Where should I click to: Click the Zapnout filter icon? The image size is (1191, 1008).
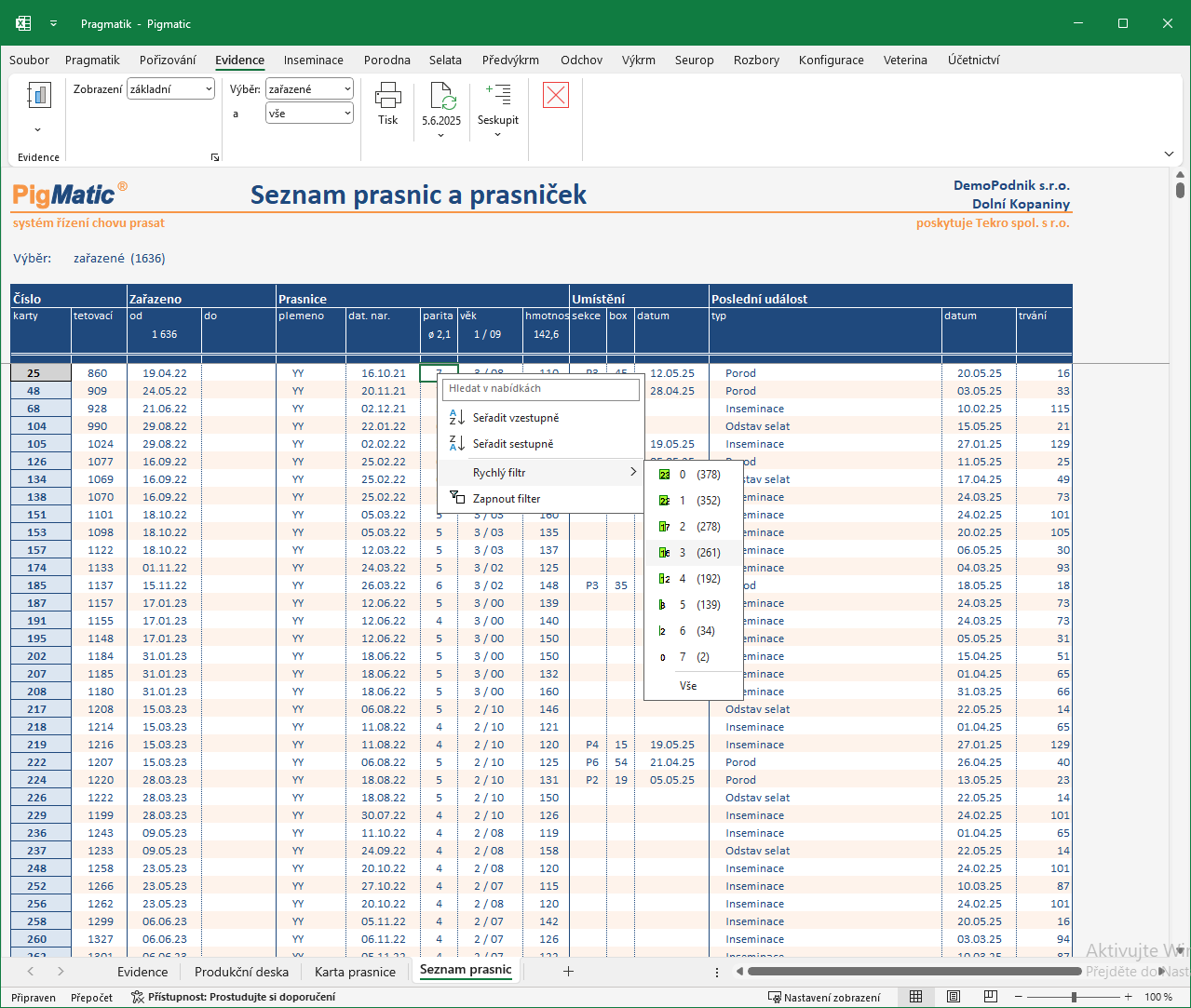(x=456, y=498)
